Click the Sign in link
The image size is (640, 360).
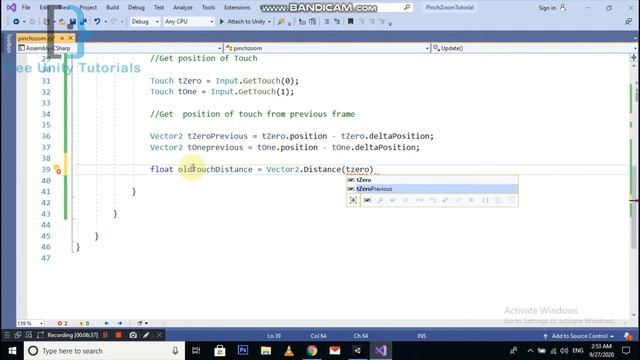(547, 8)
